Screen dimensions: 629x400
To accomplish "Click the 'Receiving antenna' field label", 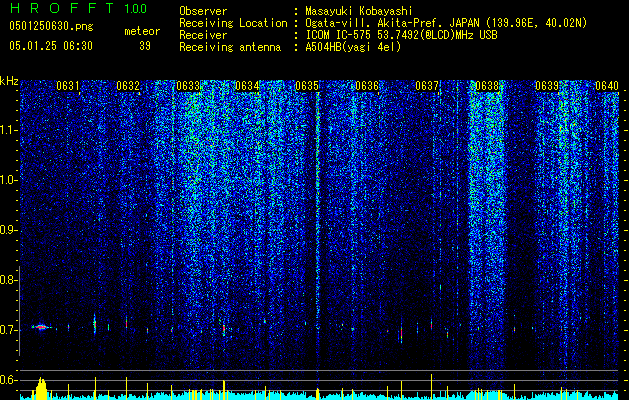I will click(230, 47).
